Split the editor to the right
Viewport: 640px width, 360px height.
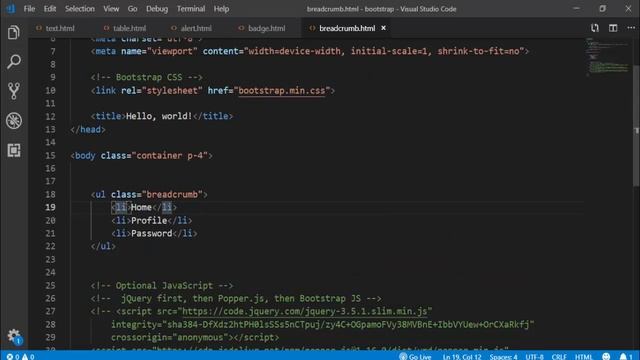(x=613, y=28)
